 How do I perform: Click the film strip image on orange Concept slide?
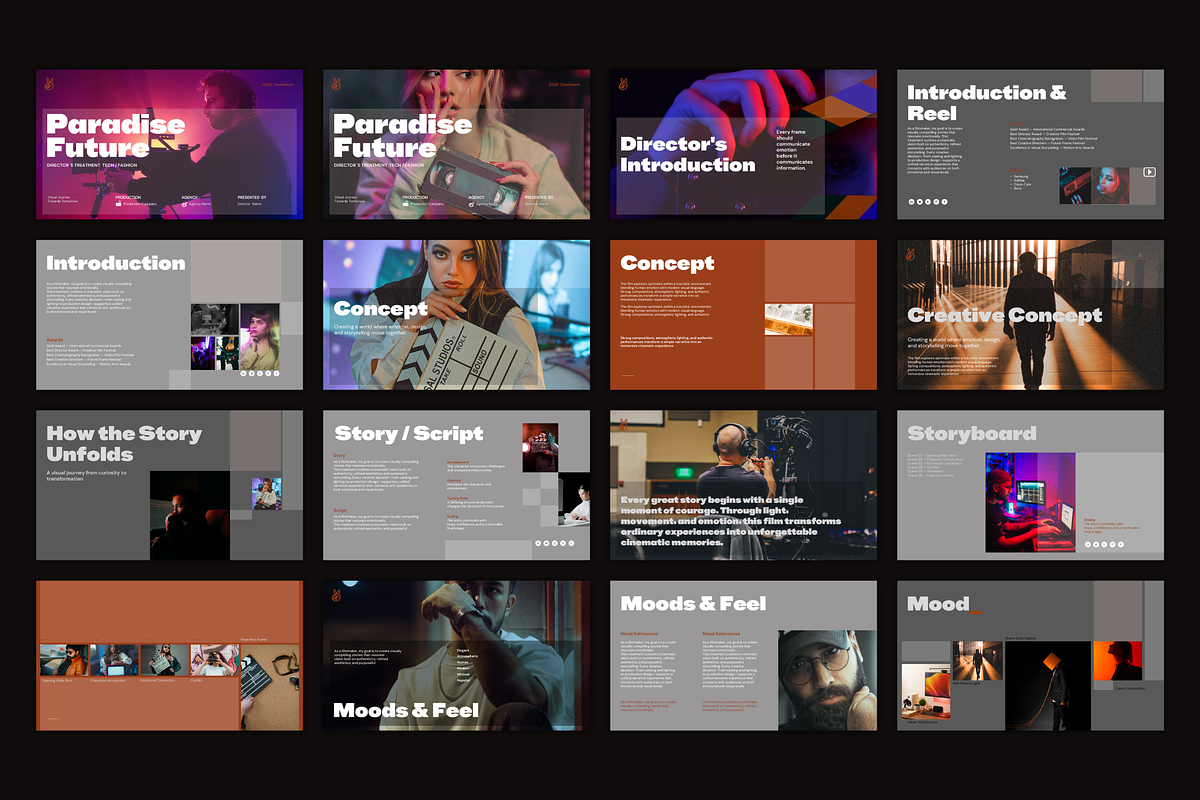point(789,319)
